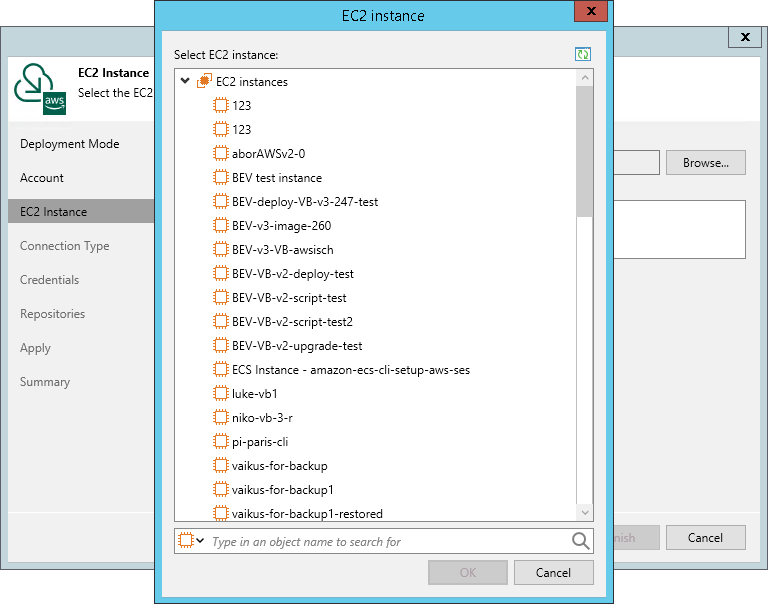The width and height of the screenshot is (768, 604).
Task: Click the icon of BEV-VB-v2-script-test2
Action: pyautogui.click(x=221, y=321)
